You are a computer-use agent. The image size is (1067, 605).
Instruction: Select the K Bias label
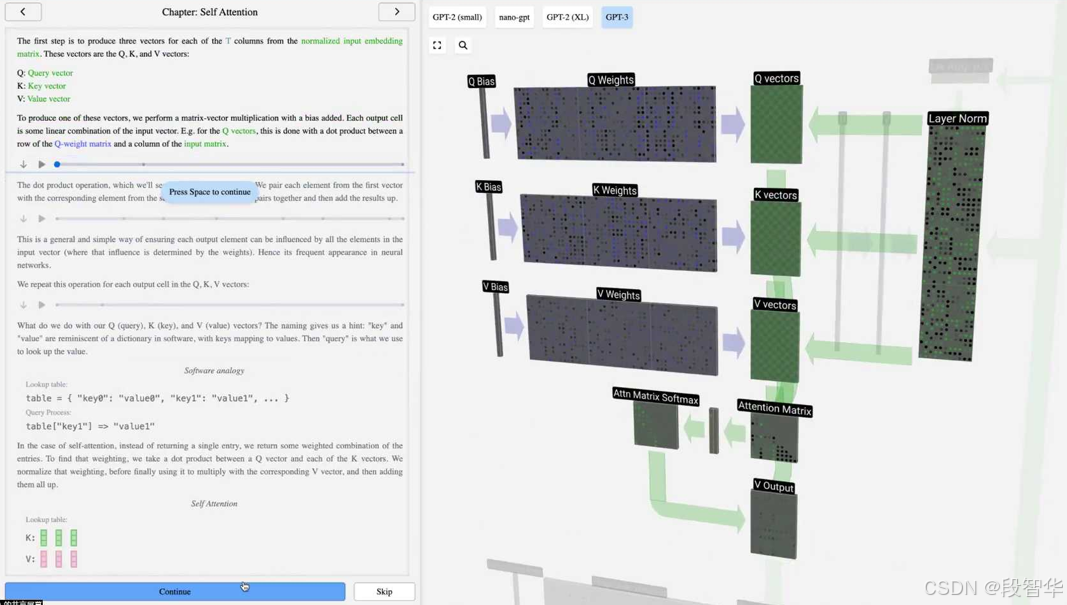tap(489, 186)
